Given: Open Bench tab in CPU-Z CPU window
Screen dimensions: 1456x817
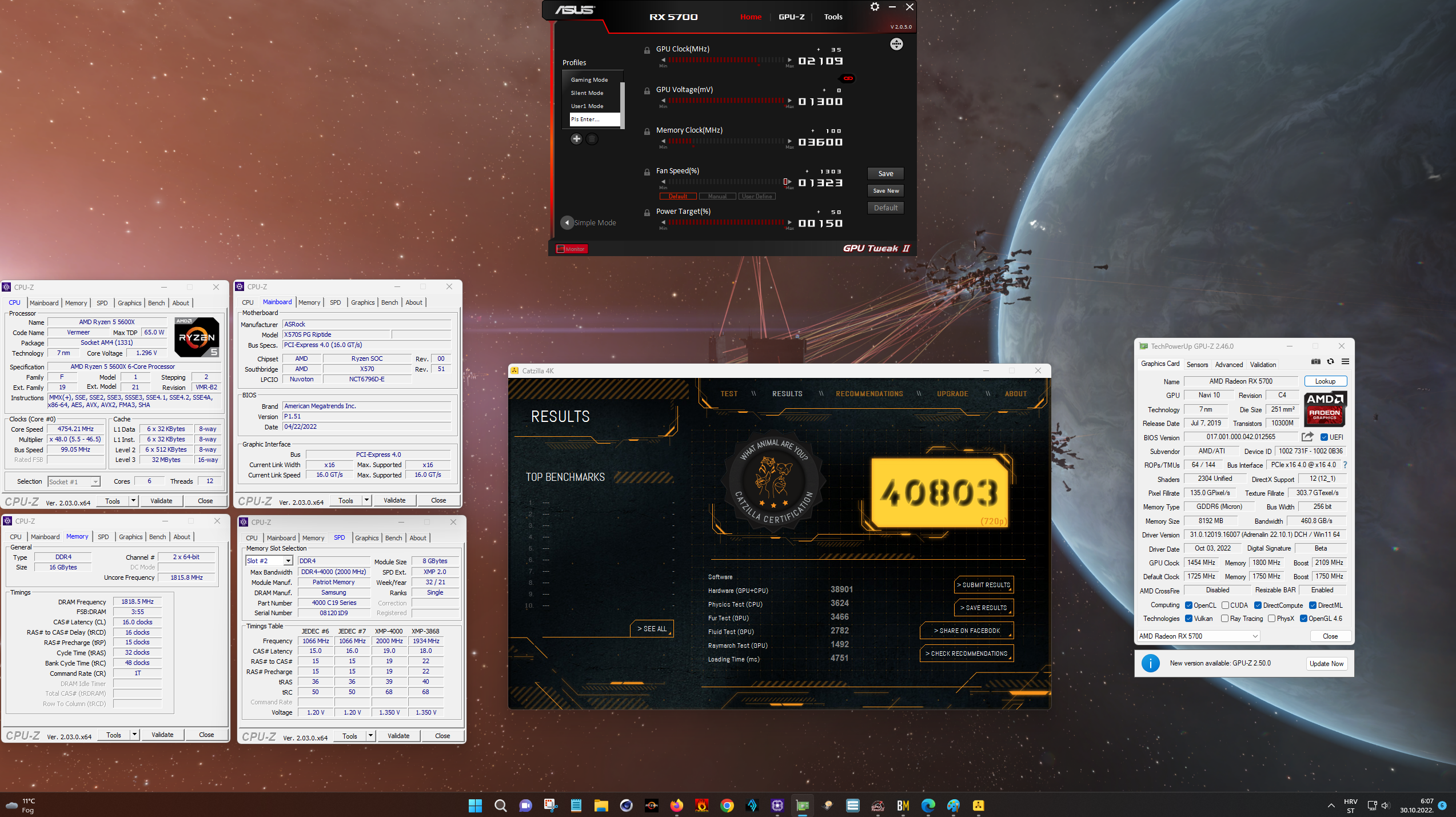Looking at the screenshot, I should [156, 303].
